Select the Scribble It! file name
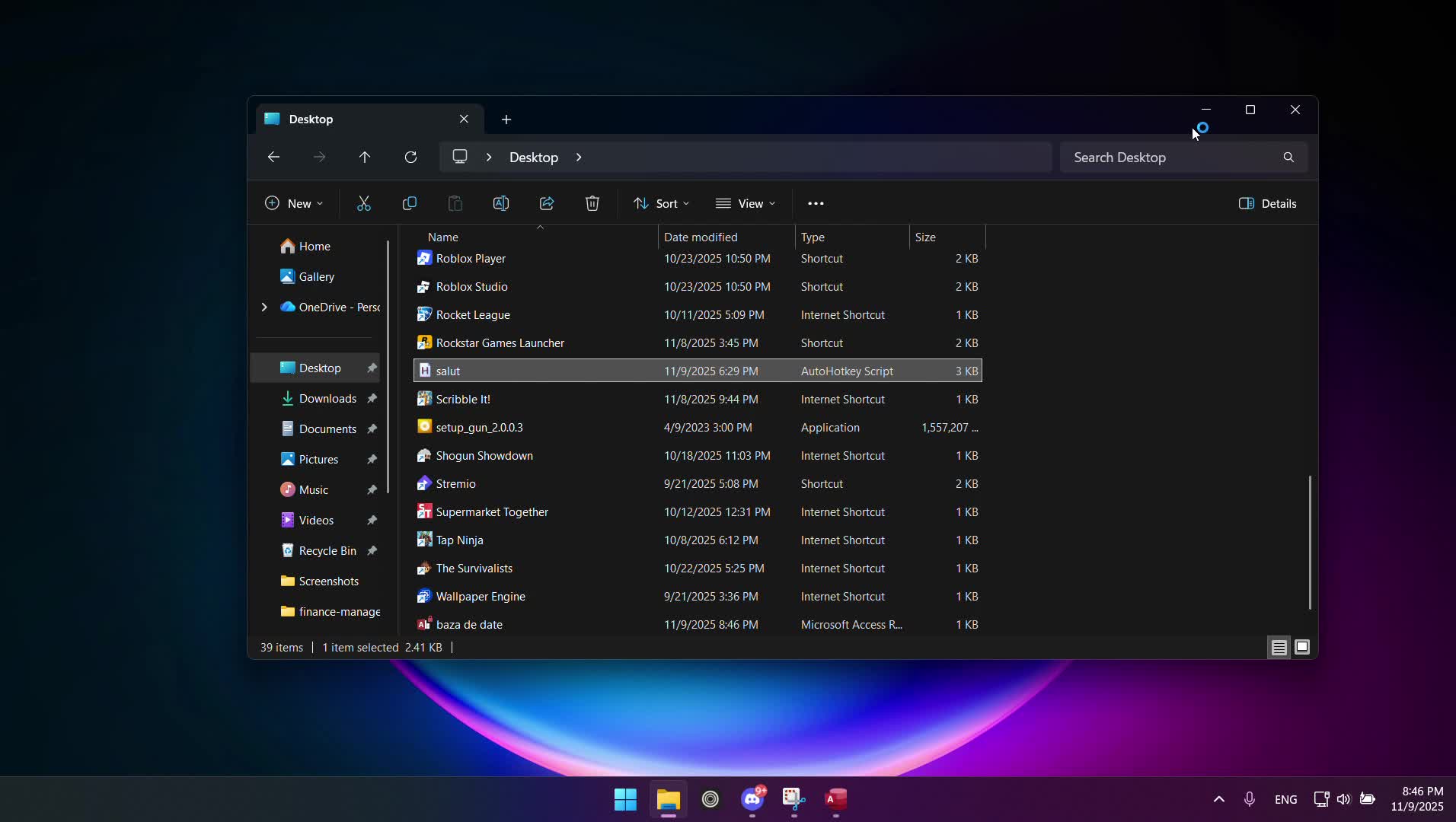The height and width of the screenshot is (822, 1456). click(x=463, y=399)
